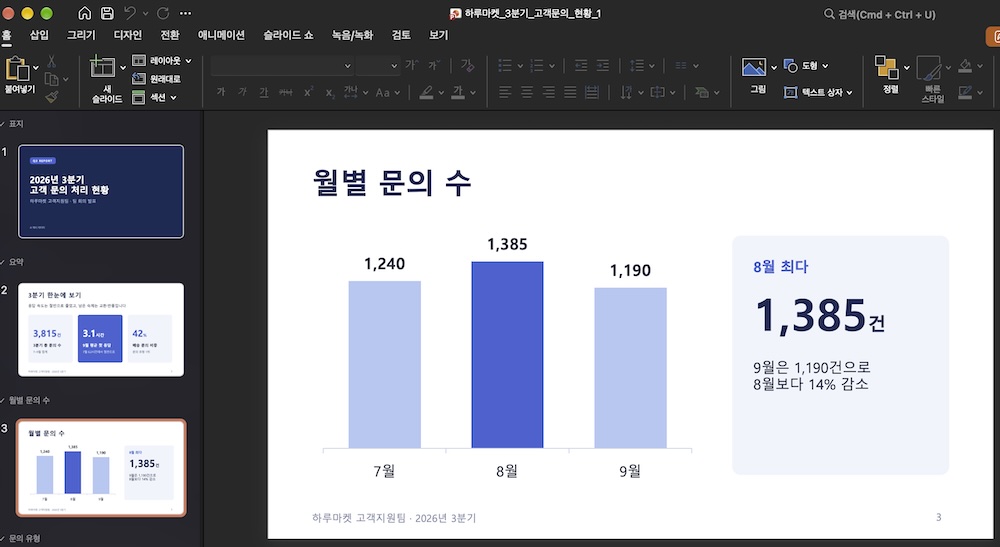The image size is (1000, 547).
Task: Click the Decrease Indent icon
Action: [580, 65]
